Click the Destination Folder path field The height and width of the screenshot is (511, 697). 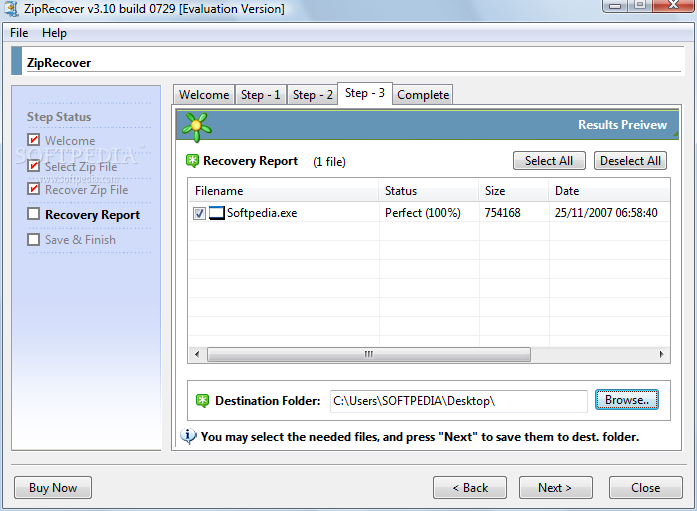tap(458, 401)
